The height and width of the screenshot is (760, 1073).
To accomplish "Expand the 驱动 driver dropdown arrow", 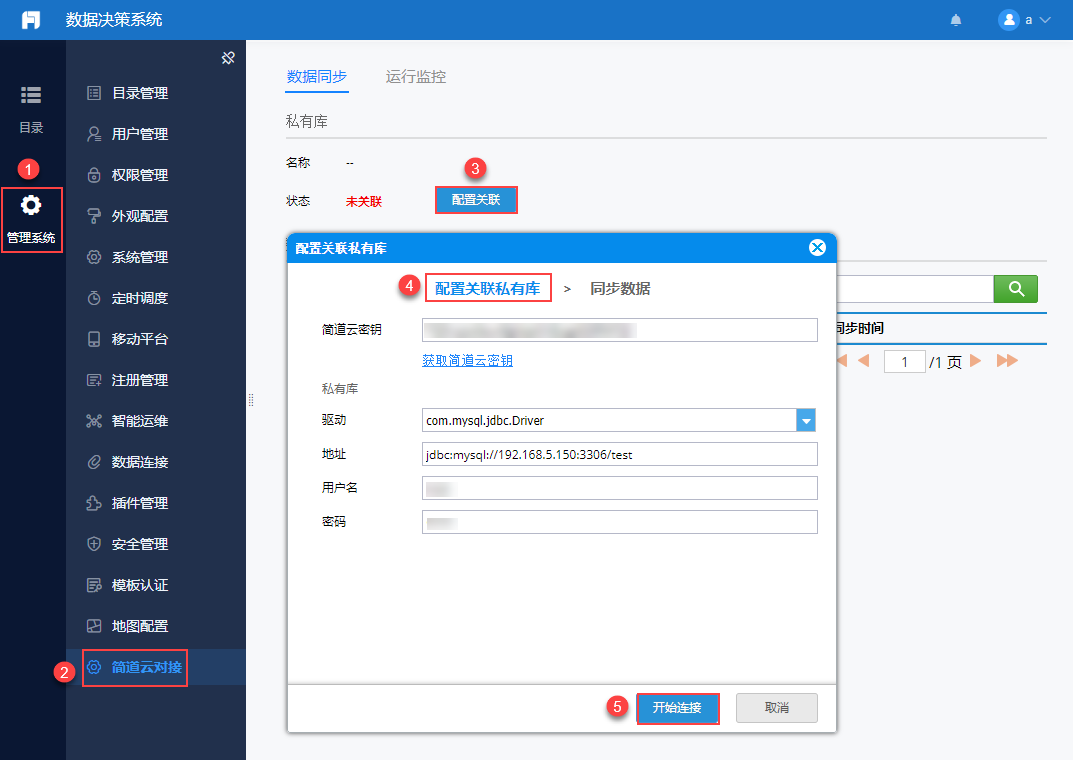I will [806, 421].
